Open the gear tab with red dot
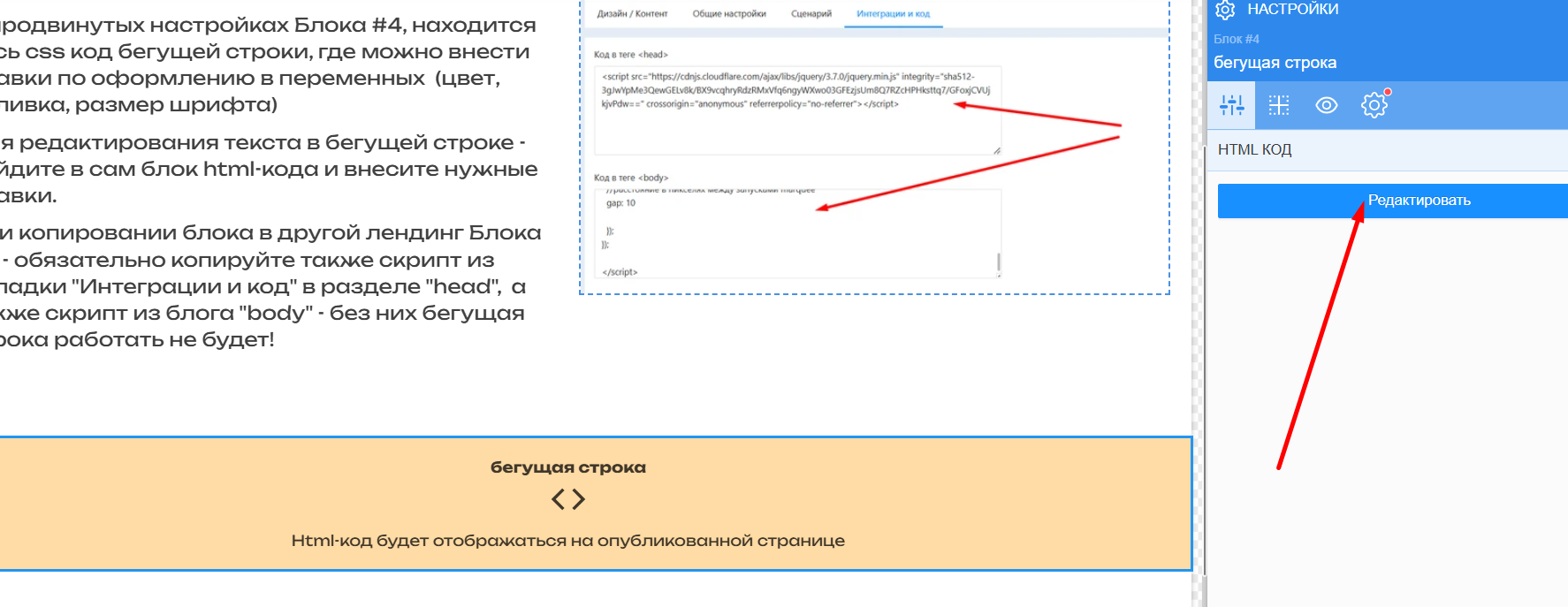This screenshot has width=1568, height=607. (x=1375, y=106)
